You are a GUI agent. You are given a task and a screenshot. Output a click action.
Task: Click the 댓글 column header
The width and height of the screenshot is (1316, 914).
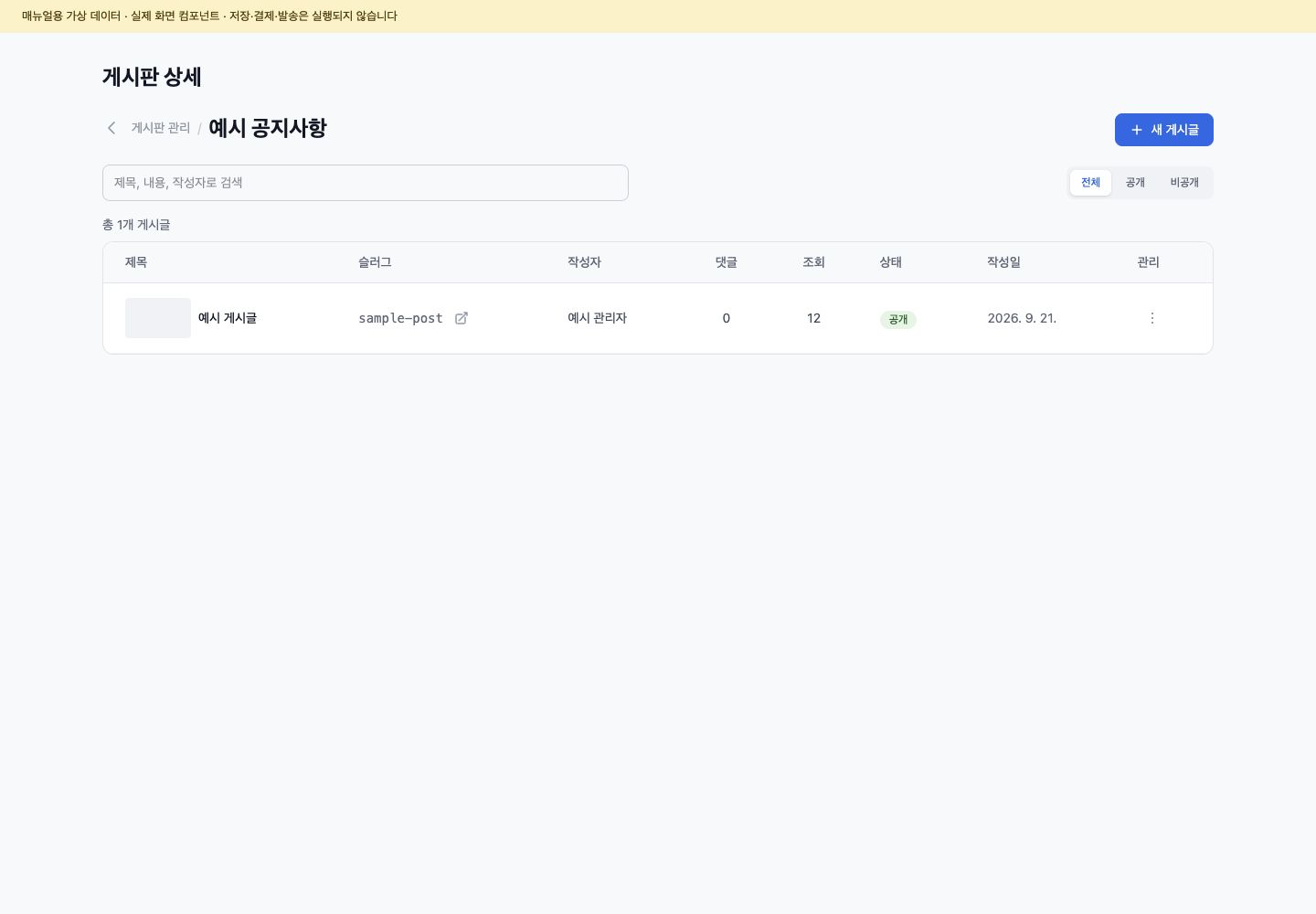[x=727, y=262]
